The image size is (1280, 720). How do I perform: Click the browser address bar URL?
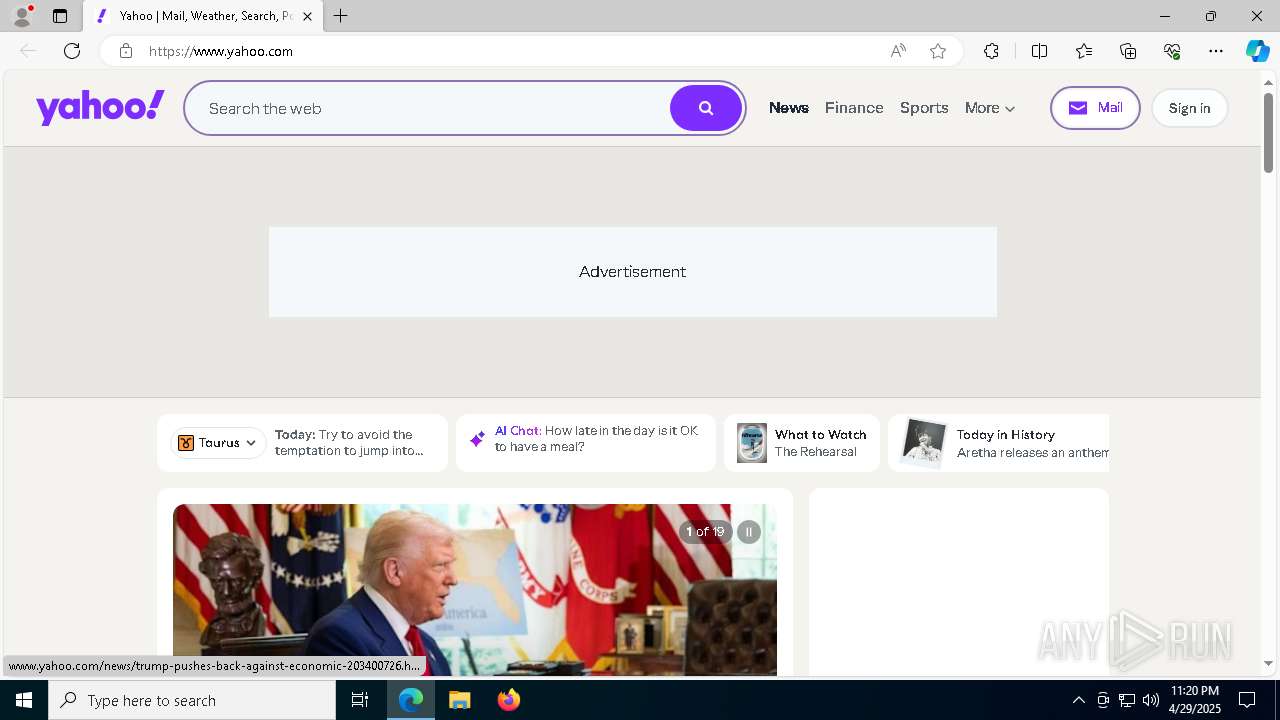click(221, 51)
